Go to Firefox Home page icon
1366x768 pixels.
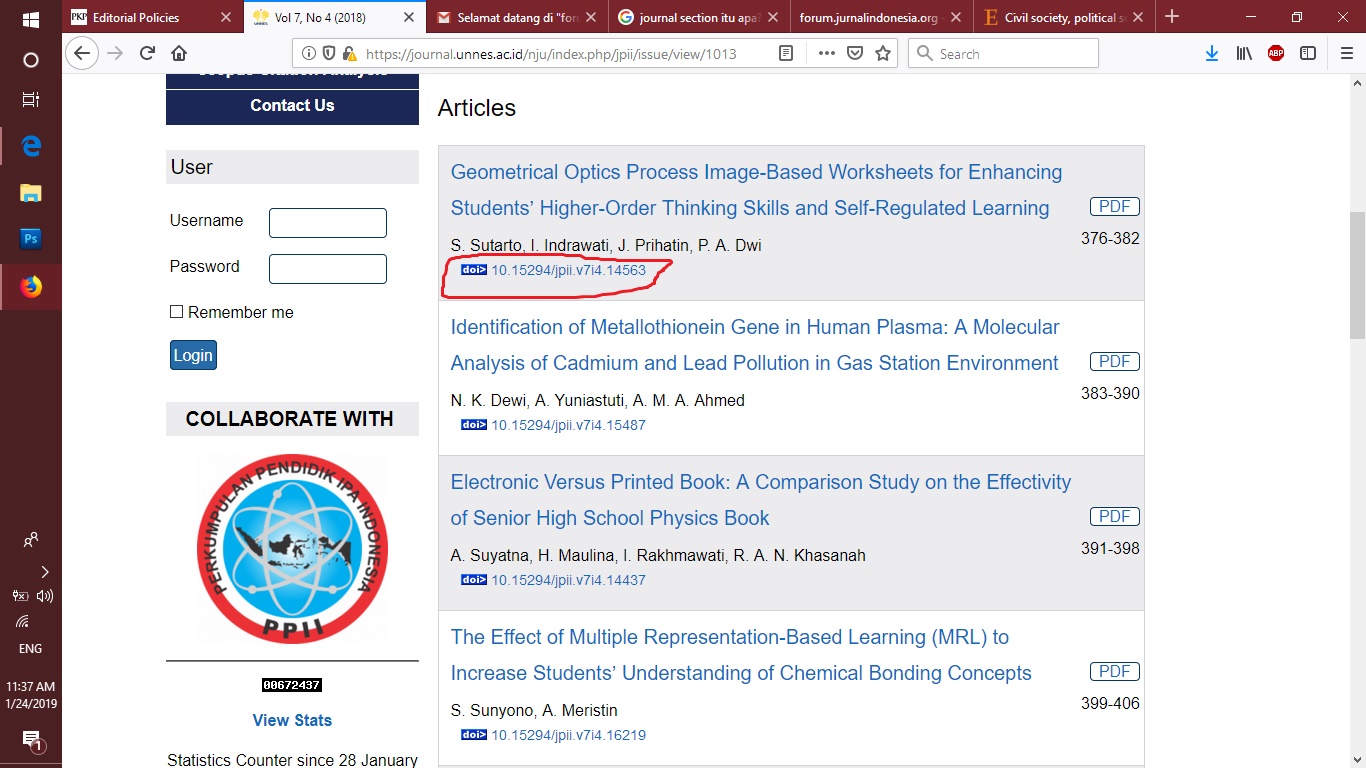pyautogui.click(x=179, y=54)
